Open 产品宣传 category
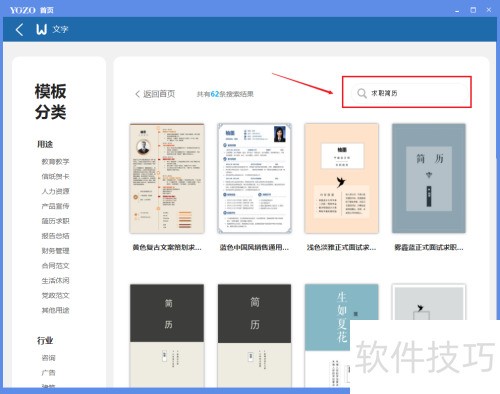Screen dimensions: 500x394 pos(55,206)
